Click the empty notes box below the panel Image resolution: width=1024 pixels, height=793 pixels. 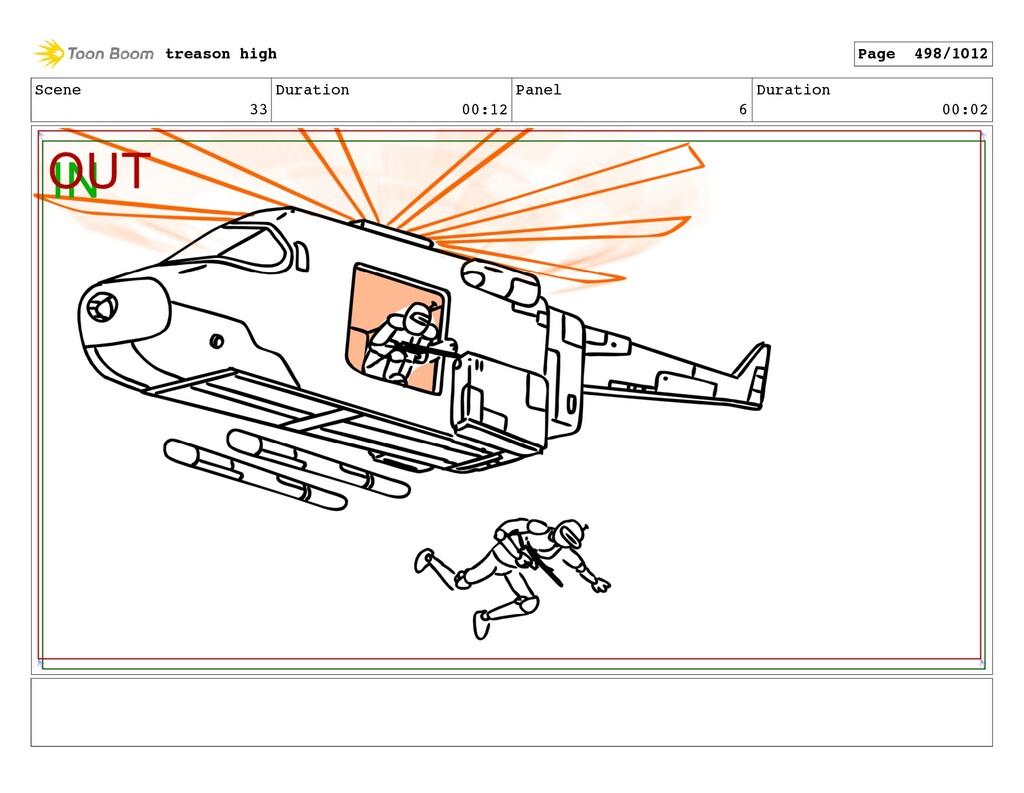[x=511, y=712]
